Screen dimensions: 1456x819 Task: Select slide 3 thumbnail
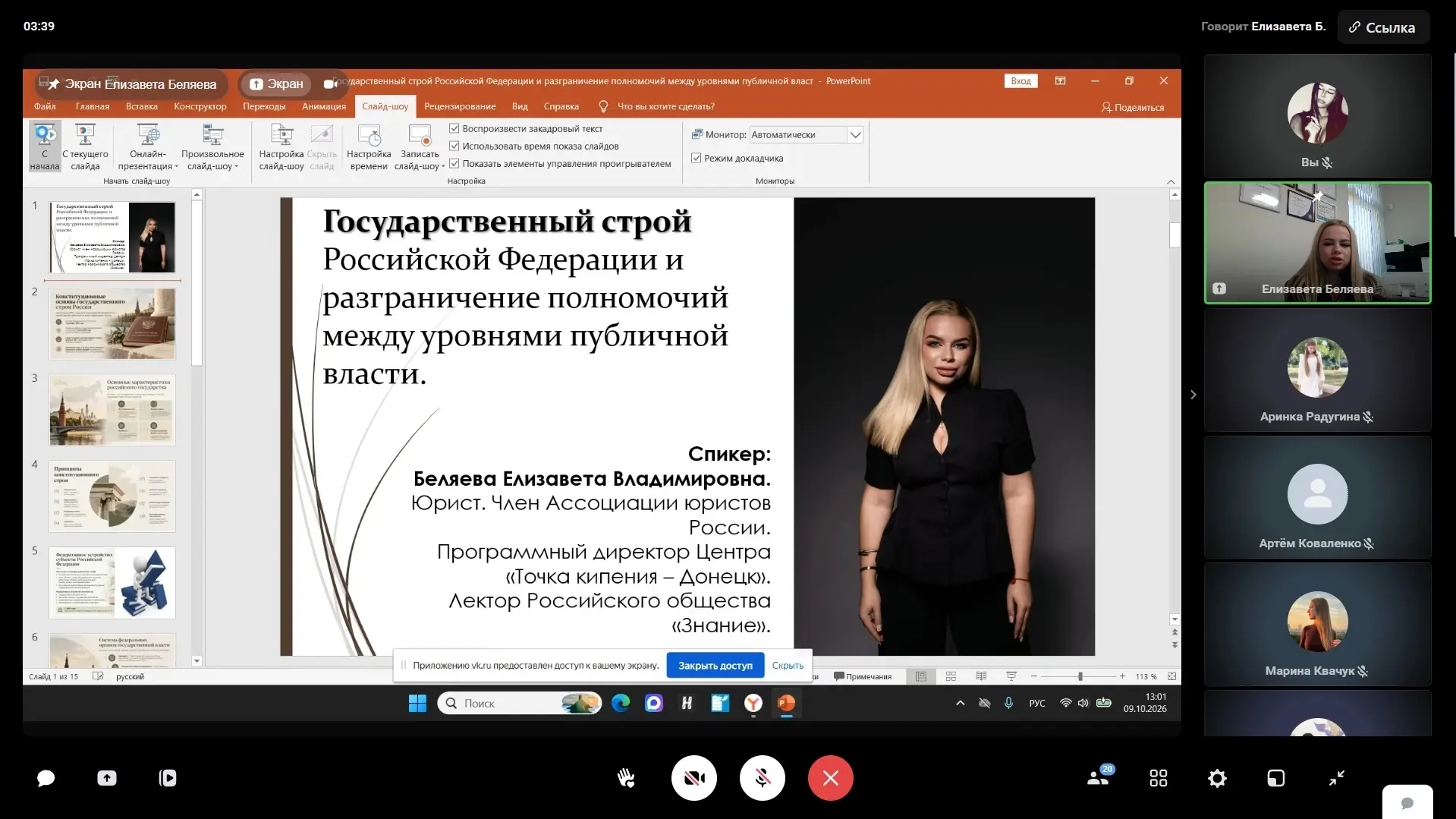point(112,410)
